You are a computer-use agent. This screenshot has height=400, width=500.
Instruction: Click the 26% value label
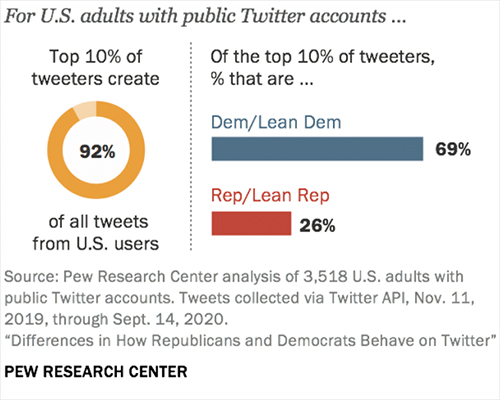click(x=317, y=226)
